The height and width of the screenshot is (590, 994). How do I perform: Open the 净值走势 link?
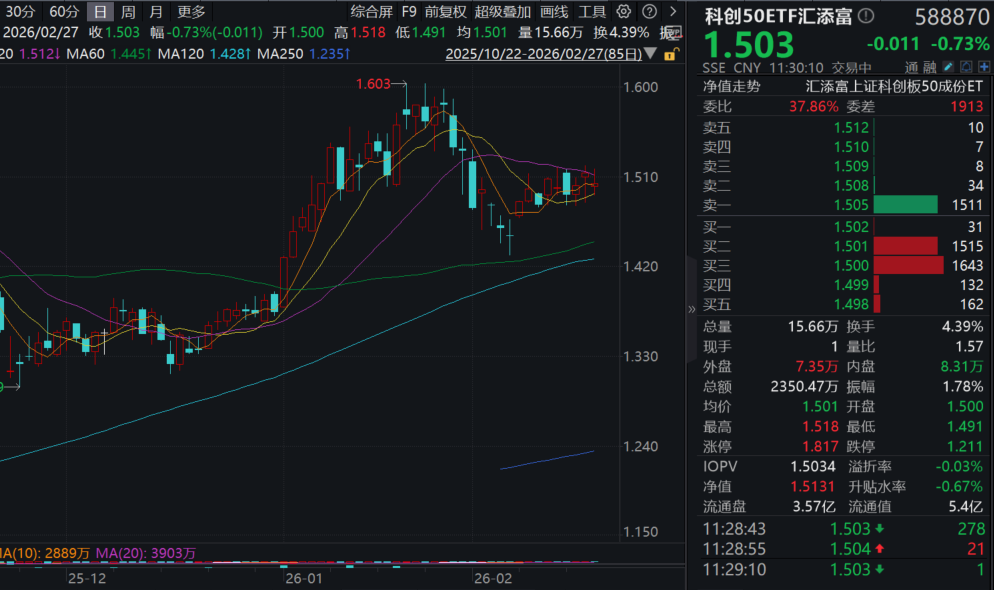[731, 86]
